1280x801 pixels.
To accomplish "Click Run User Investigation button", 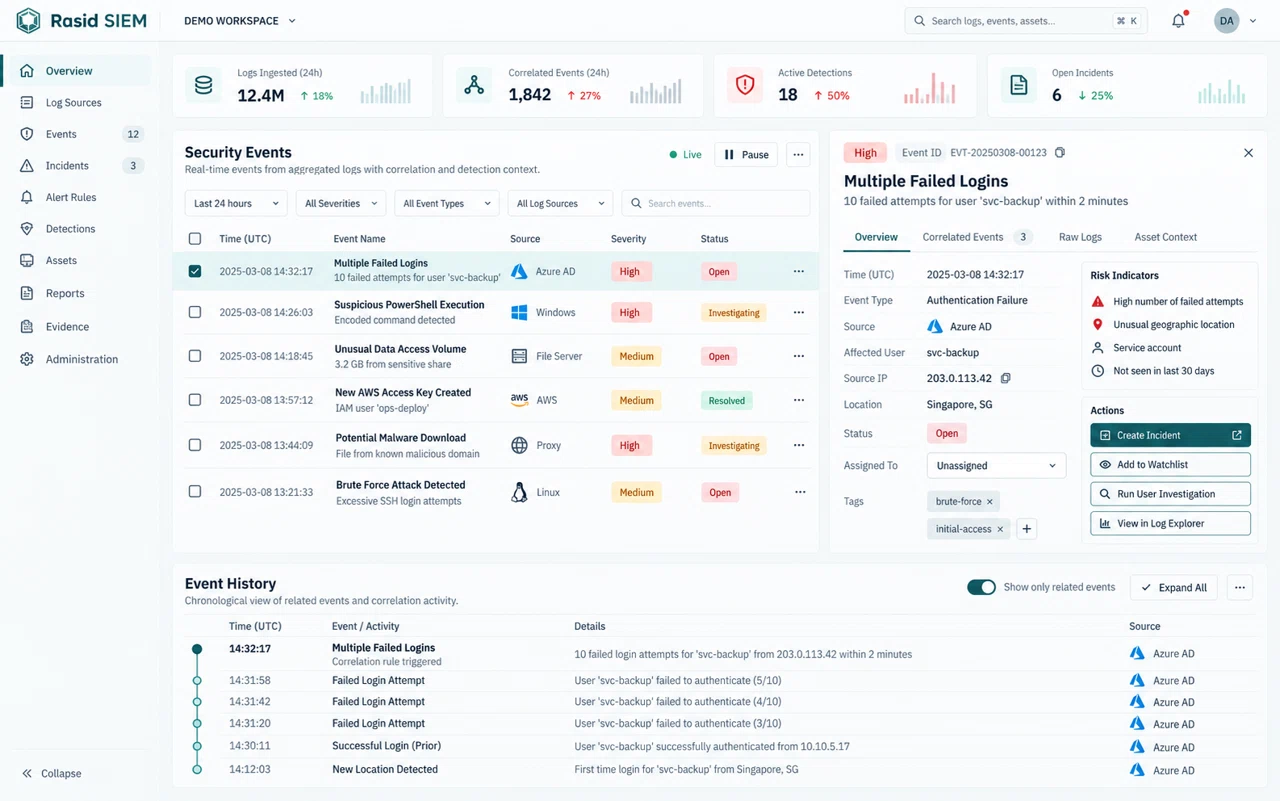I will click(x=1170, y=494).
